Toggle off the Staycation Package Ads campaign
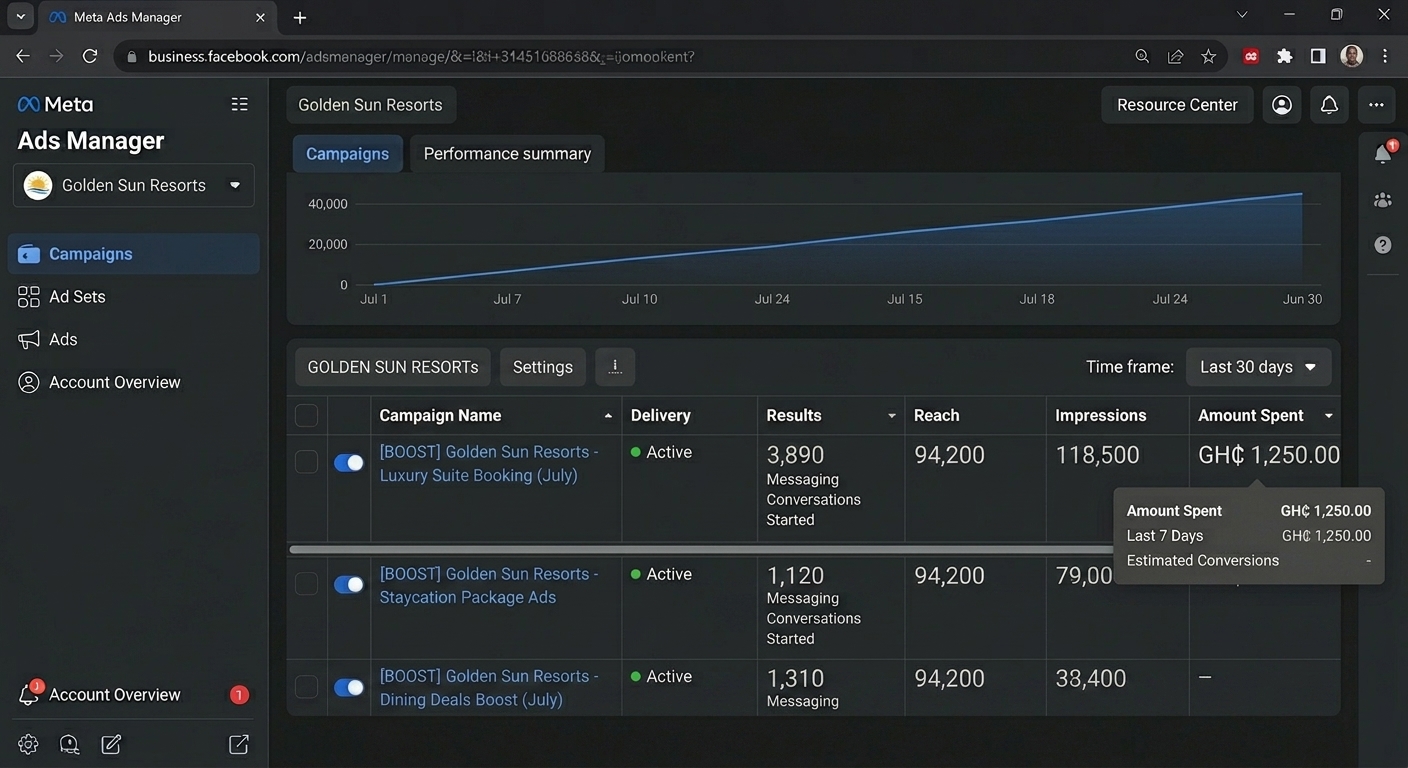 pyautogui.click(x=349, y=585)
